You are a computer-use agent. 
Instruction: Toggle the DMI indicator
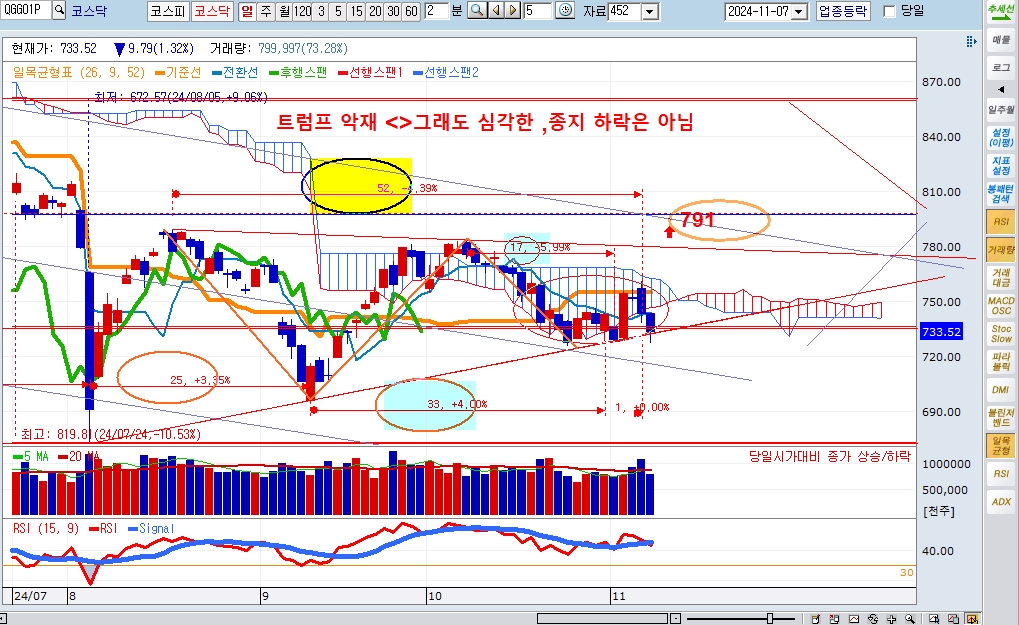point(1001,389)
